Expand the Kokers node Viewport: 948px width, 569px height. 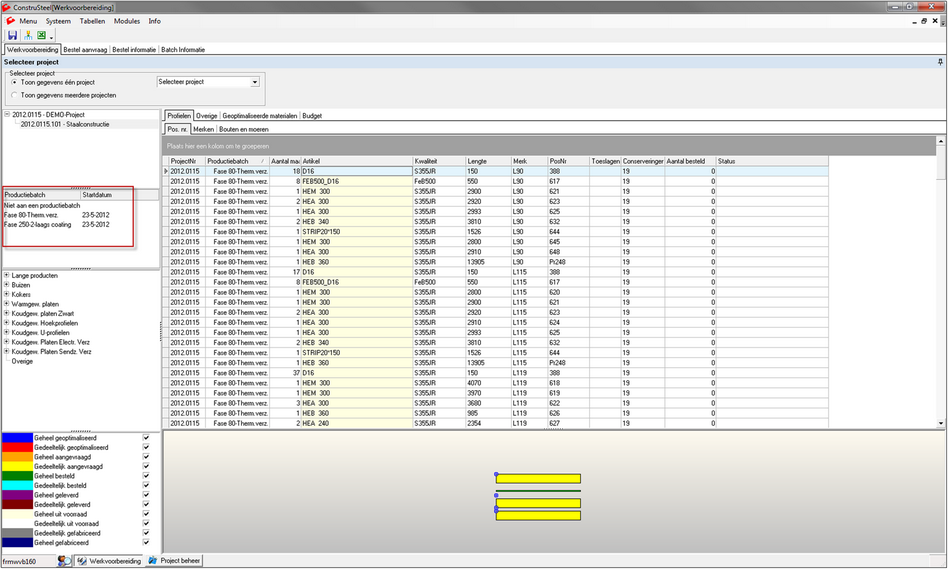tap(7, 294)
